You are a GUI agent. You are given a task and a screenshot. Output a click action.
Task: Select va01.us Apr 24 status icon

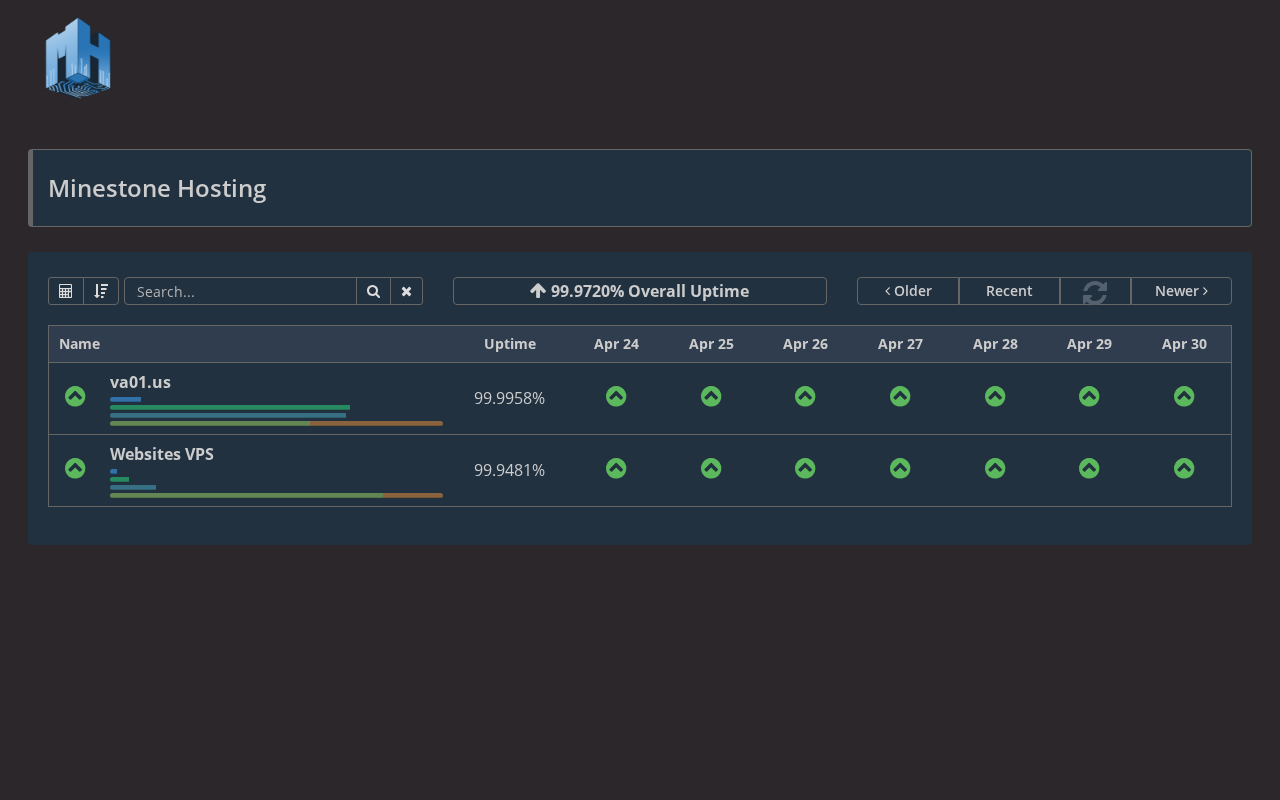pyautogui.click(x=616, y=397)
